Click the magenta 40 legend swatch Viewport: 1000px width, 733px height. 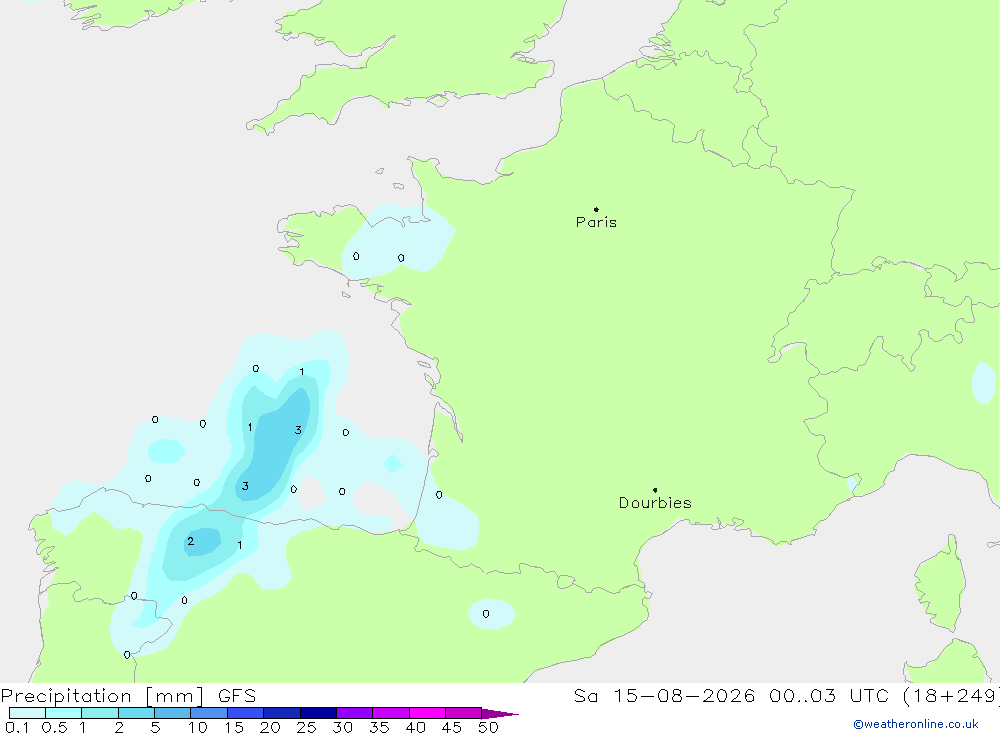pyautogui.click(x=427, y=713)
